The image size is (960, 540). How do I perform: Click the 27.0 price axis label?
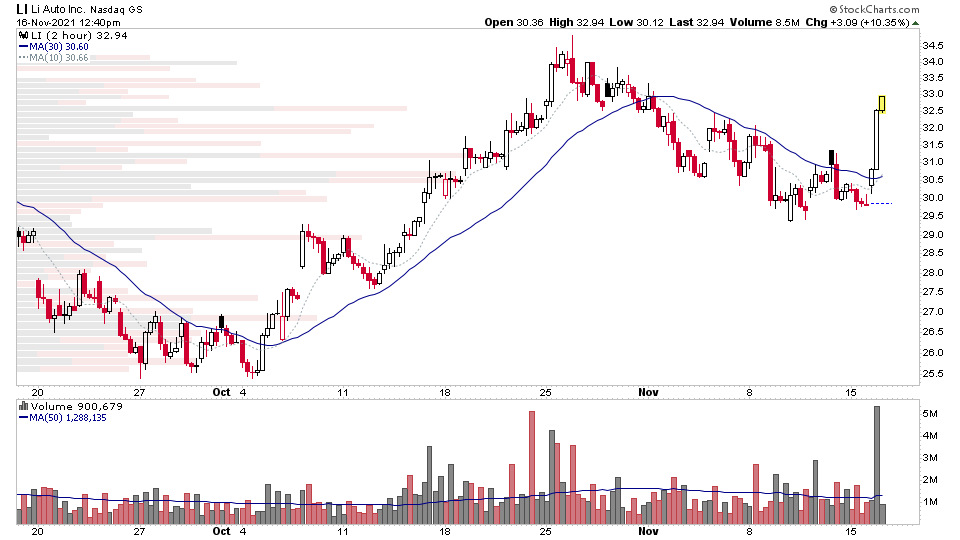point(932,312)
